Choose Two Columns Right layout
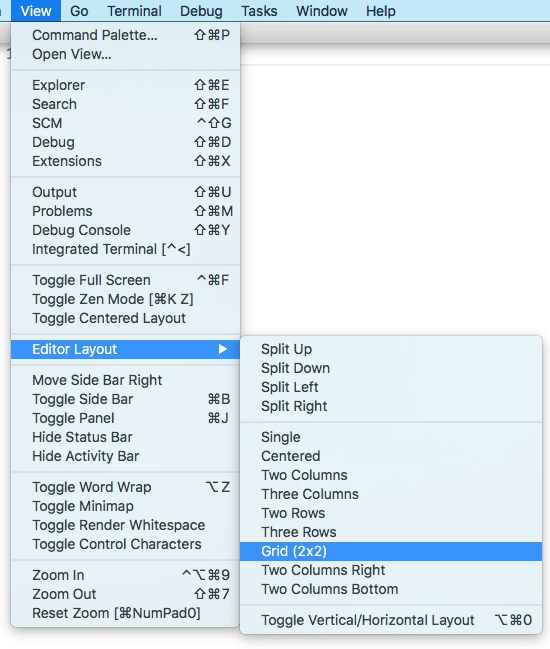This screenshot has width=550, height=649. click(x=391, y=570)
